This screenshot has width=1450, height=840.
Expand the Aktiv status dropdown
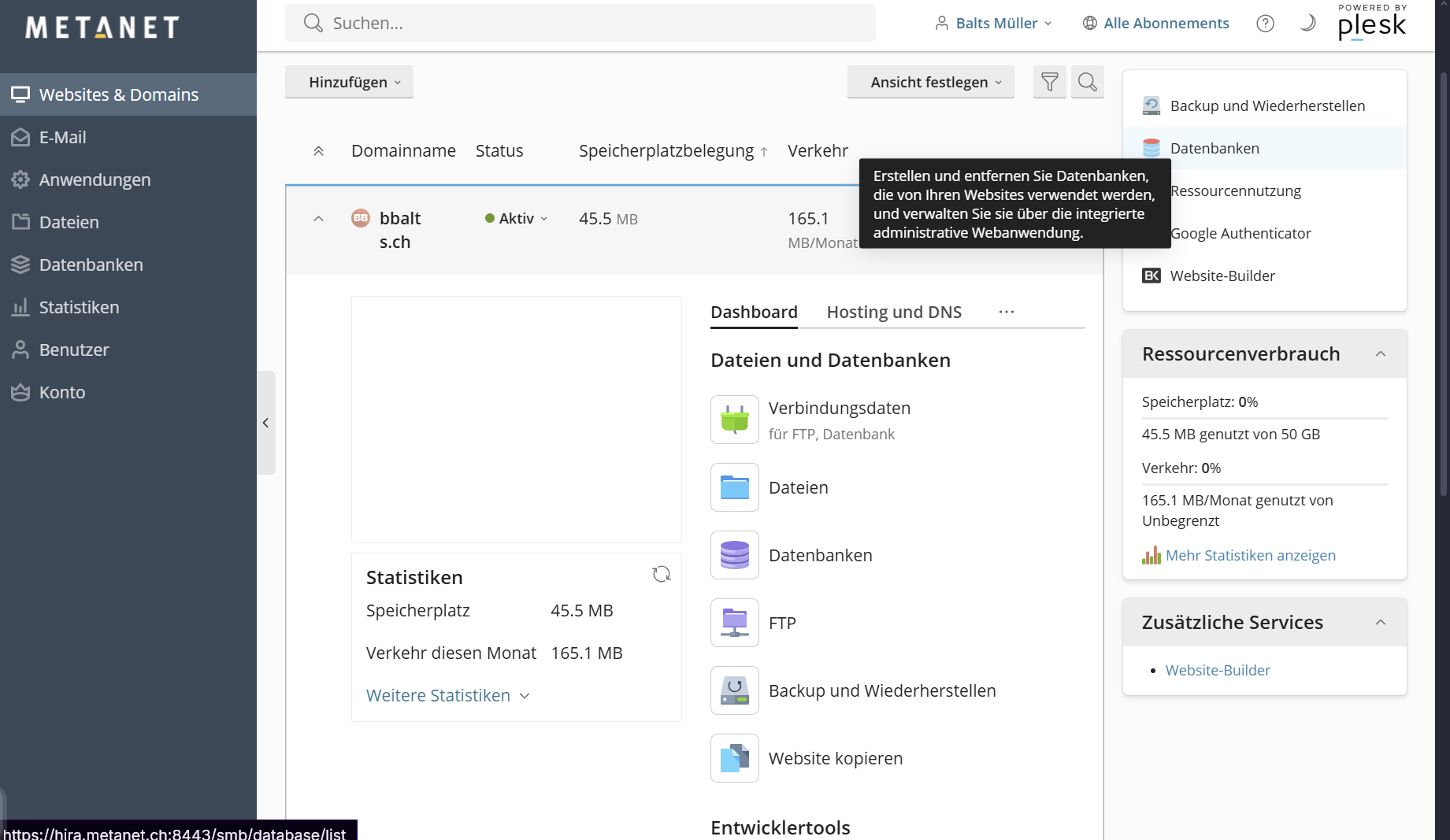click(517, 219)
